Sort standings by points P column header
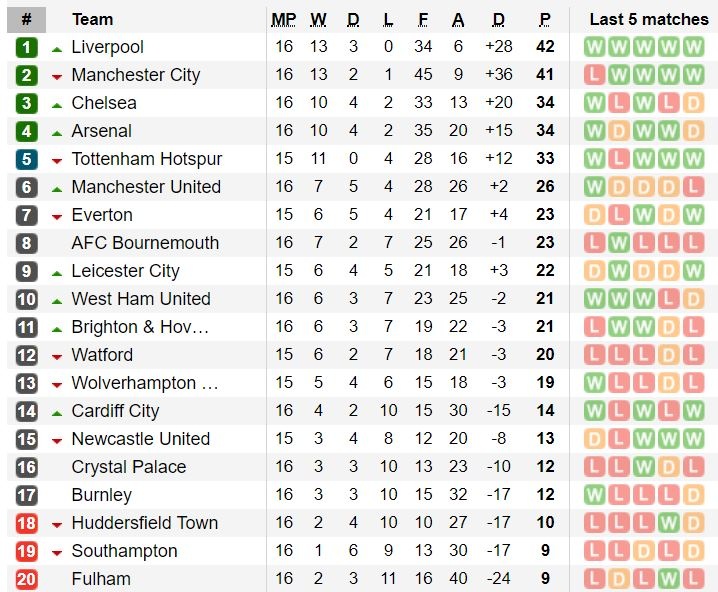Screen dimensions: 718x592 point(545,19)
